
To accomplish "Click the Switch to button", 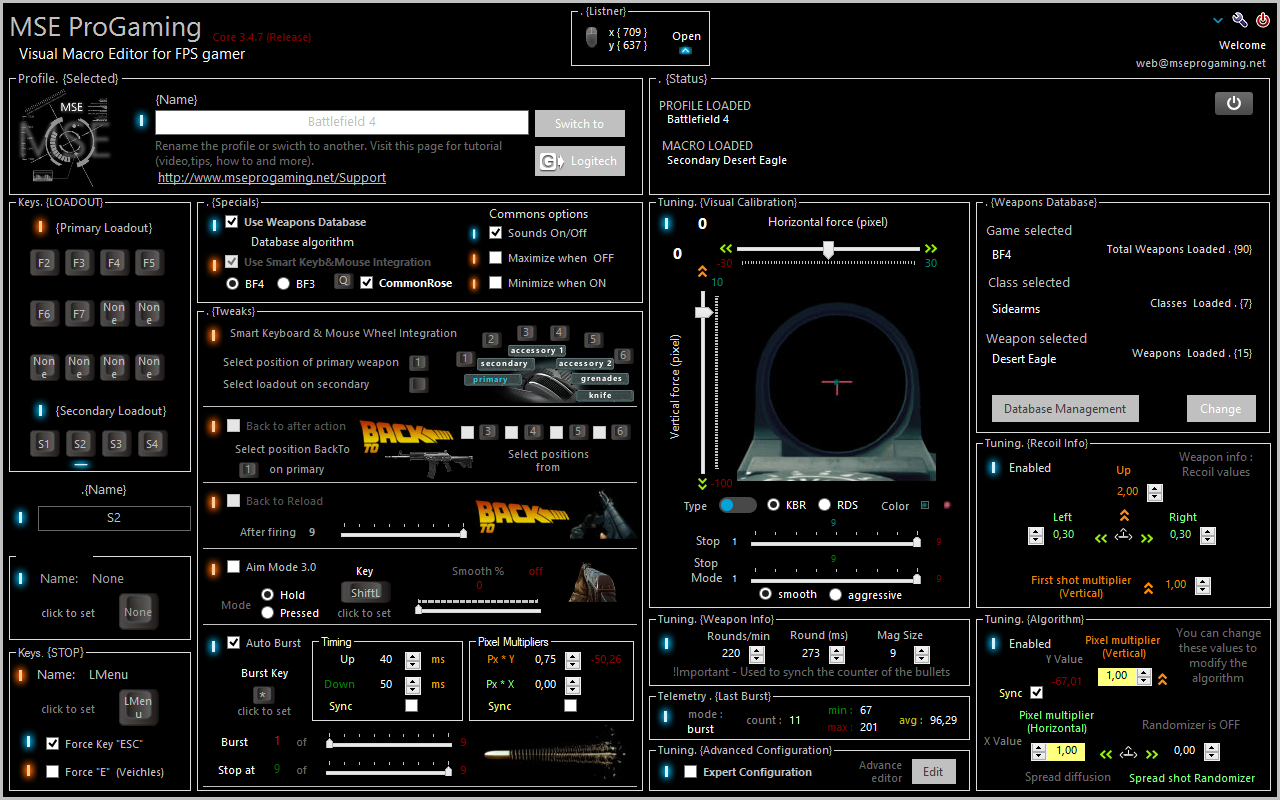I will coord(580,124).
